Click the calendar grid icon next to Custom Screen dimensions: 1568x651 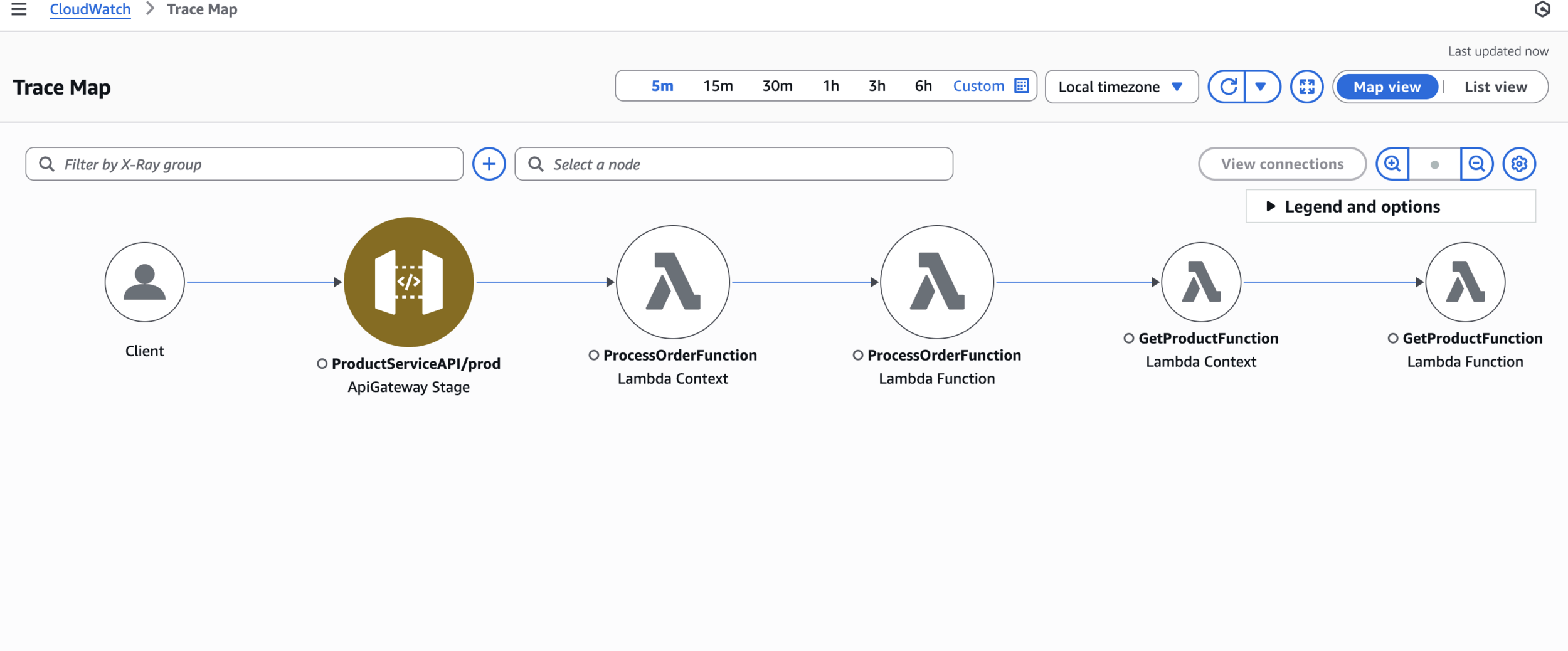pyautogui.click(x=1022, y=86)
